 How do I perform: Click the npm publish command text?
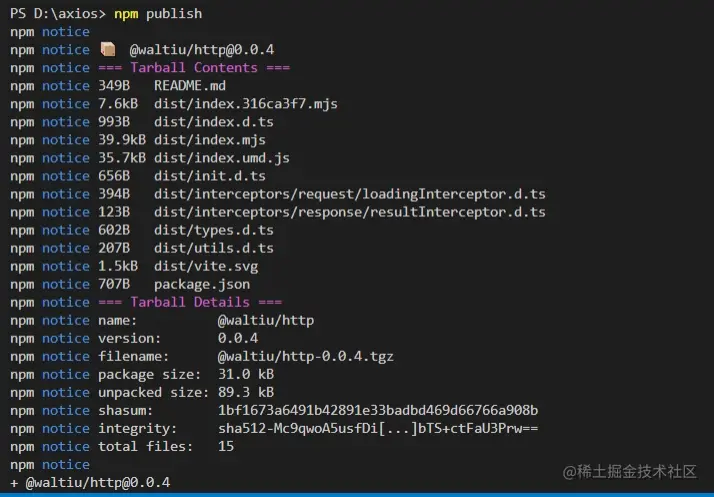[158, 14]
